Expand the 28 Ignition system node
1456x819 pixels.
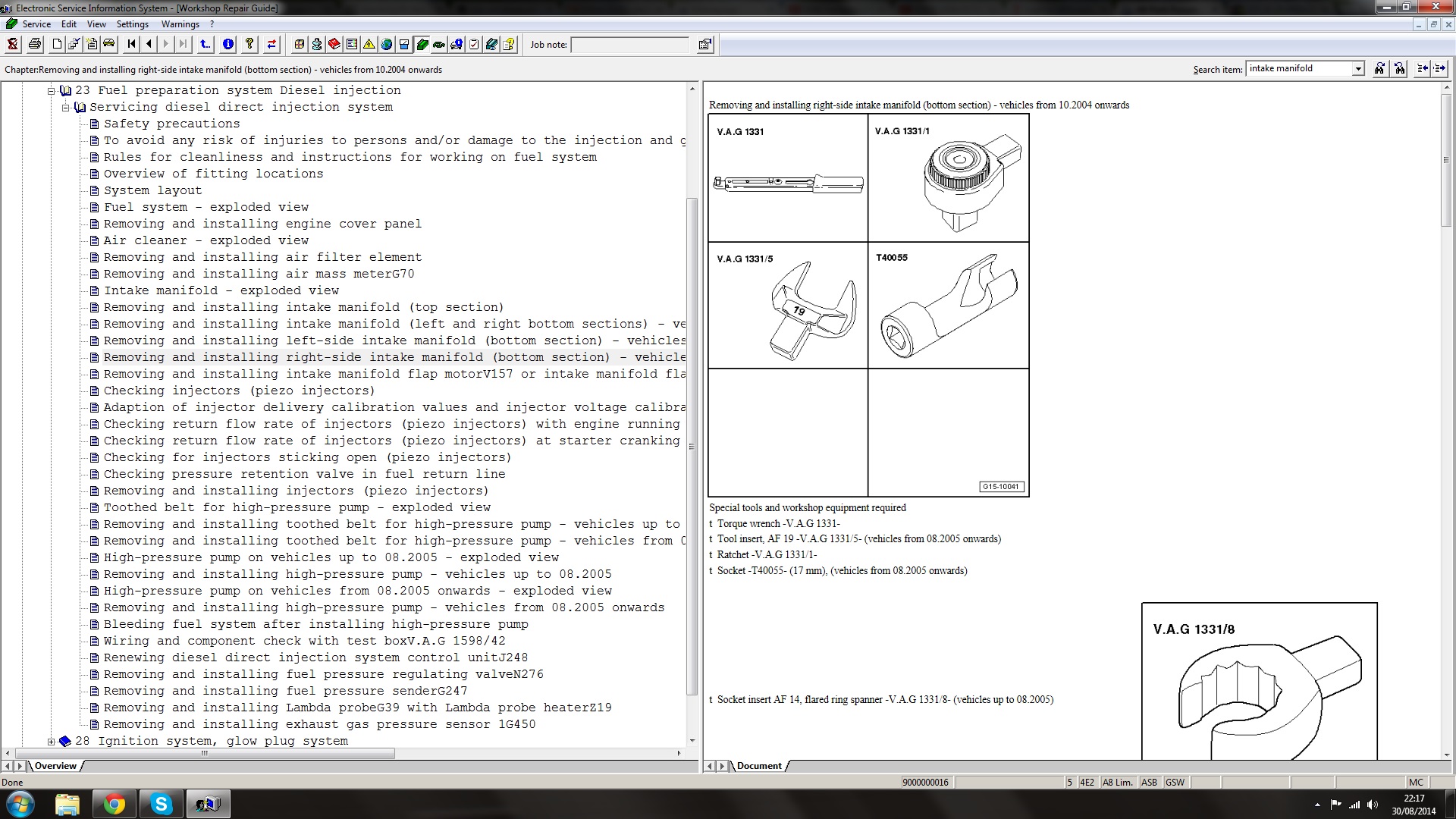(52, 741)
